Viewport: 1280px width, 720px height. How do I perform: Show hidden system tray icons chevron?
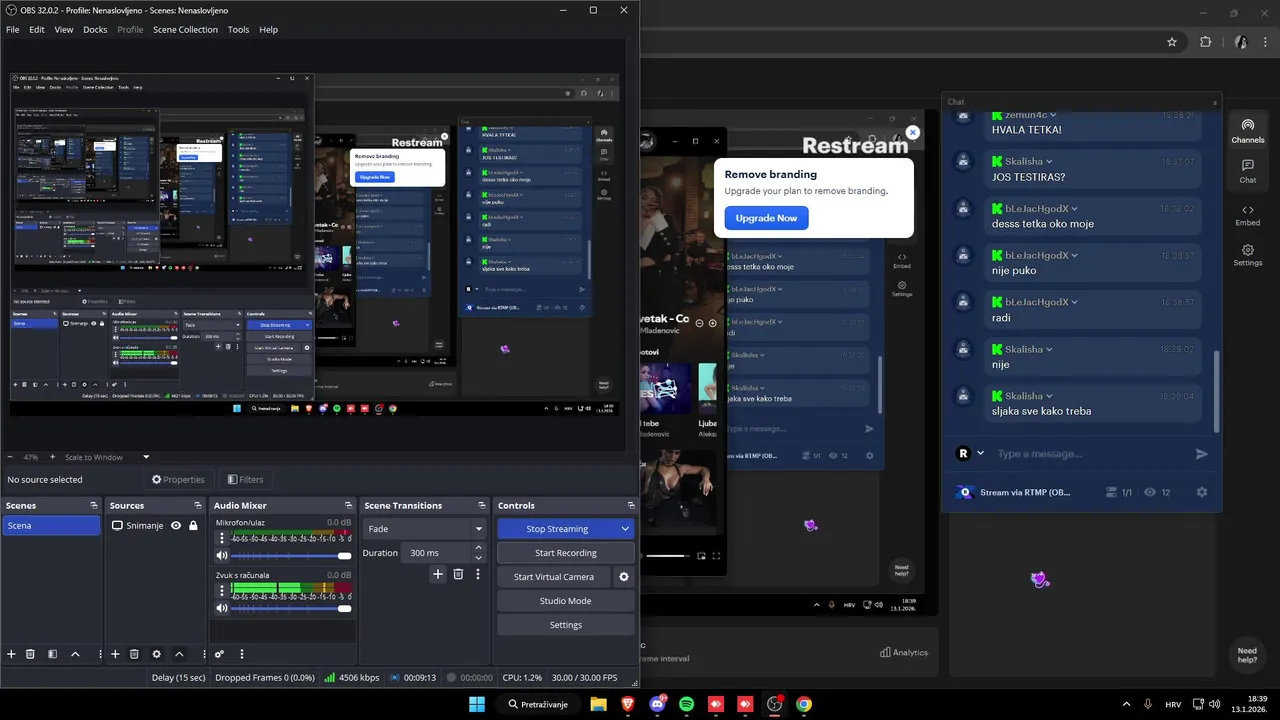(1126, 704)
